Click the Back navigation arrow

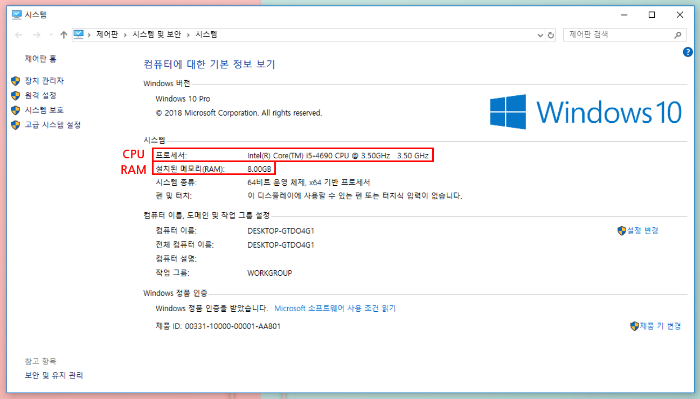[19, 35]
